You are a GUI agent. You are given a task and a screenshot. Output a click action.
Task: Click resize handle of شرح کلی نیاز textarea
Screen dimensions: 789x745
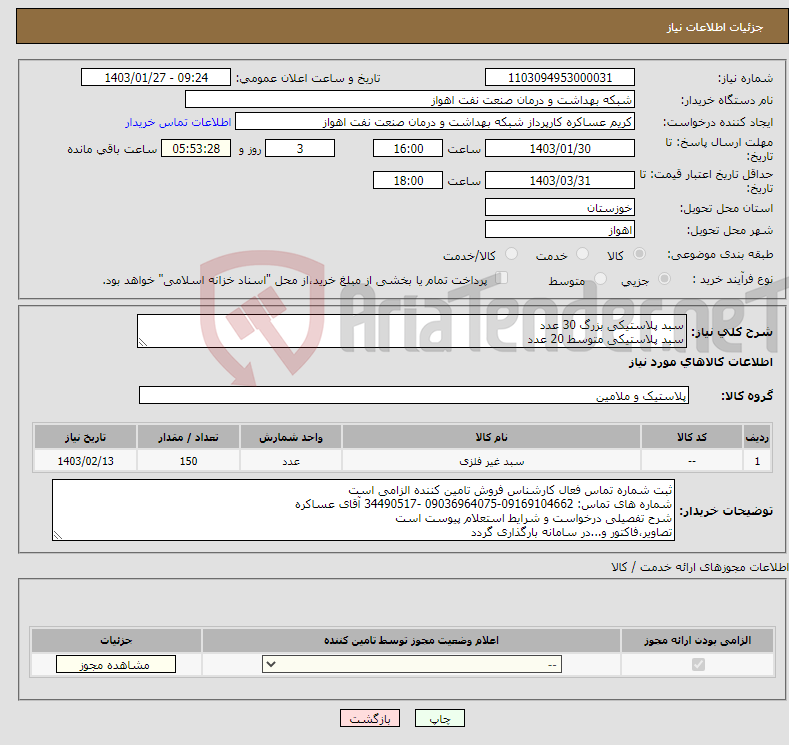tap(143, 343)
